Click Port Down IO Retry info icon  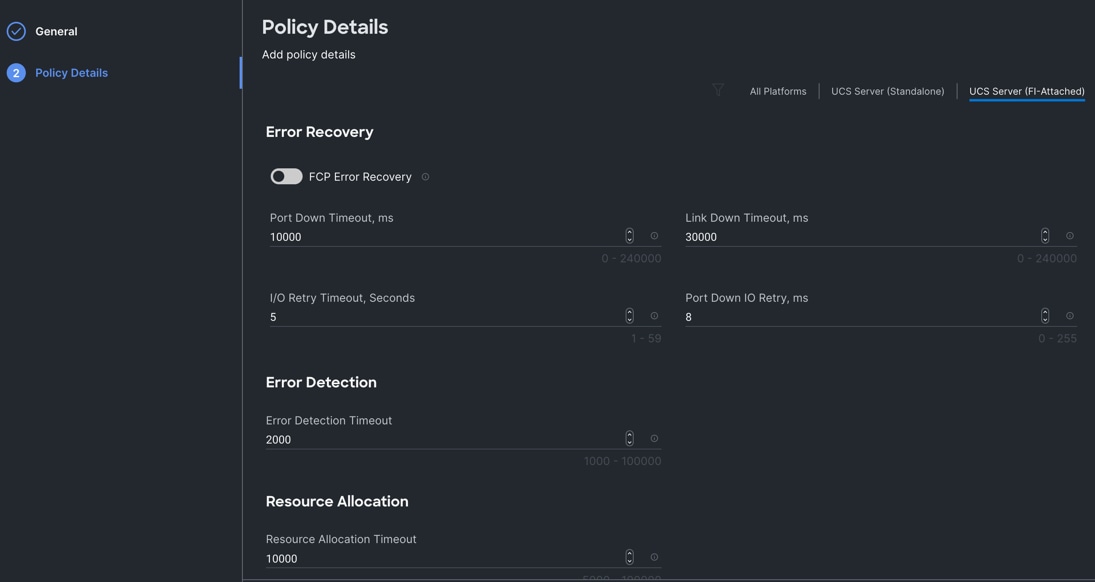click(x=1070, y=316)
